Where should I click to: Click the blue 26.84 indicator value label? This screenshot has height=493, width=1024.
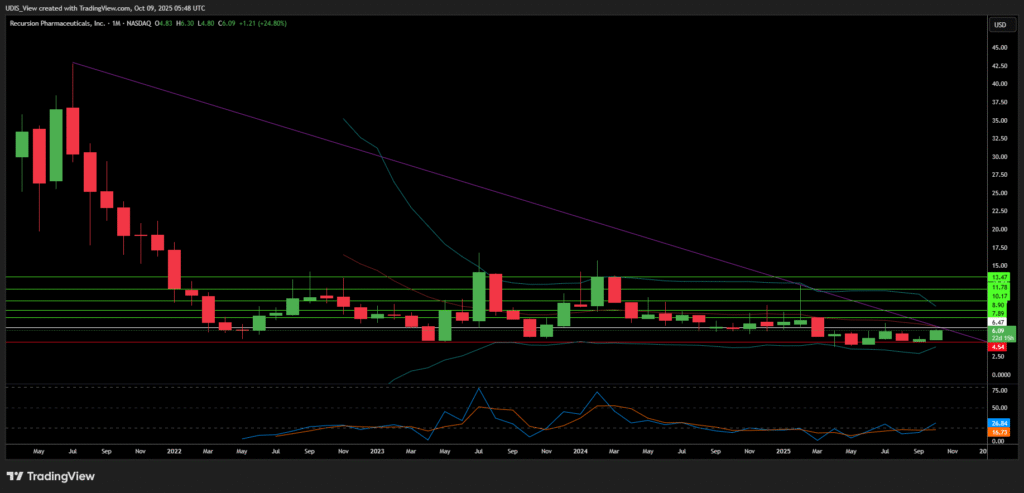(x=998, y=424)
